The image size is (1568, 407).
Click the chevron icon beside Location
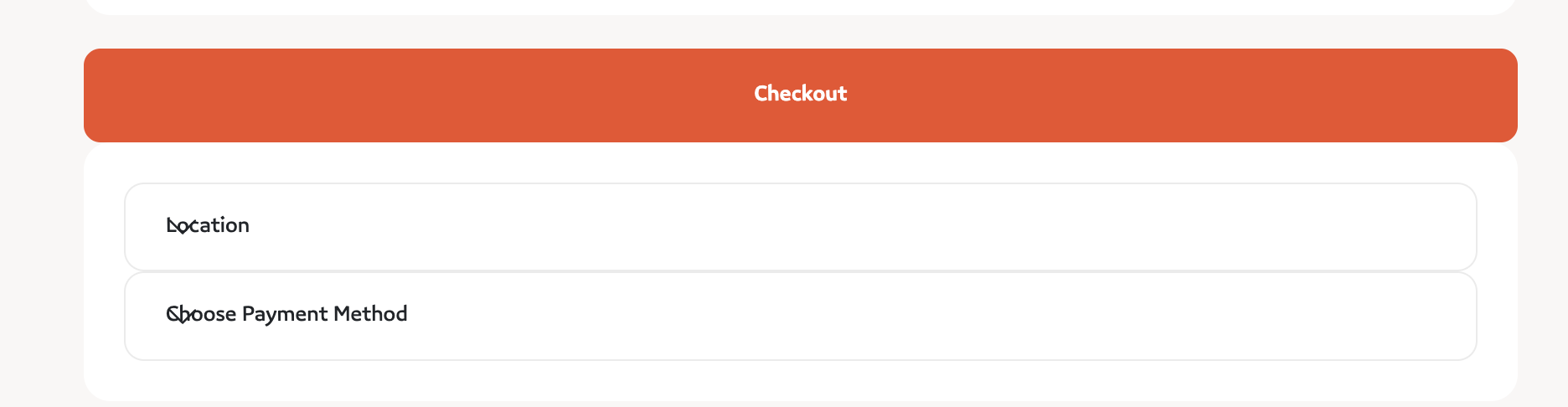[182, 226]
